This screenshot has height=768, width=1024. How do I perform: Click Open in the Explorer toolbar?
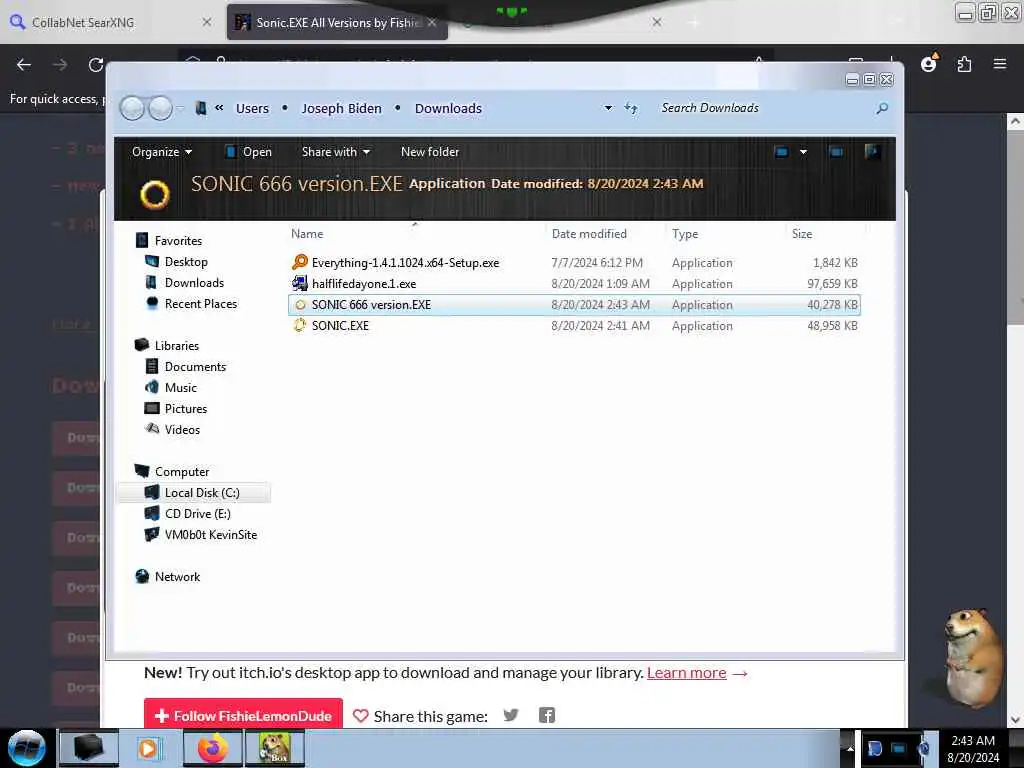point(249,152)
